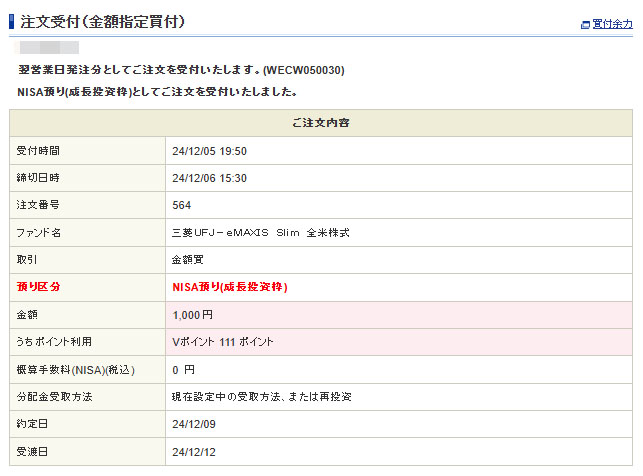Viewport: 643px width, 476px height.
Task: Click fund name 三菱UFJ-eMAXIS Slim 全米株式
Action: pyautogui.click(x=260, y=232)
